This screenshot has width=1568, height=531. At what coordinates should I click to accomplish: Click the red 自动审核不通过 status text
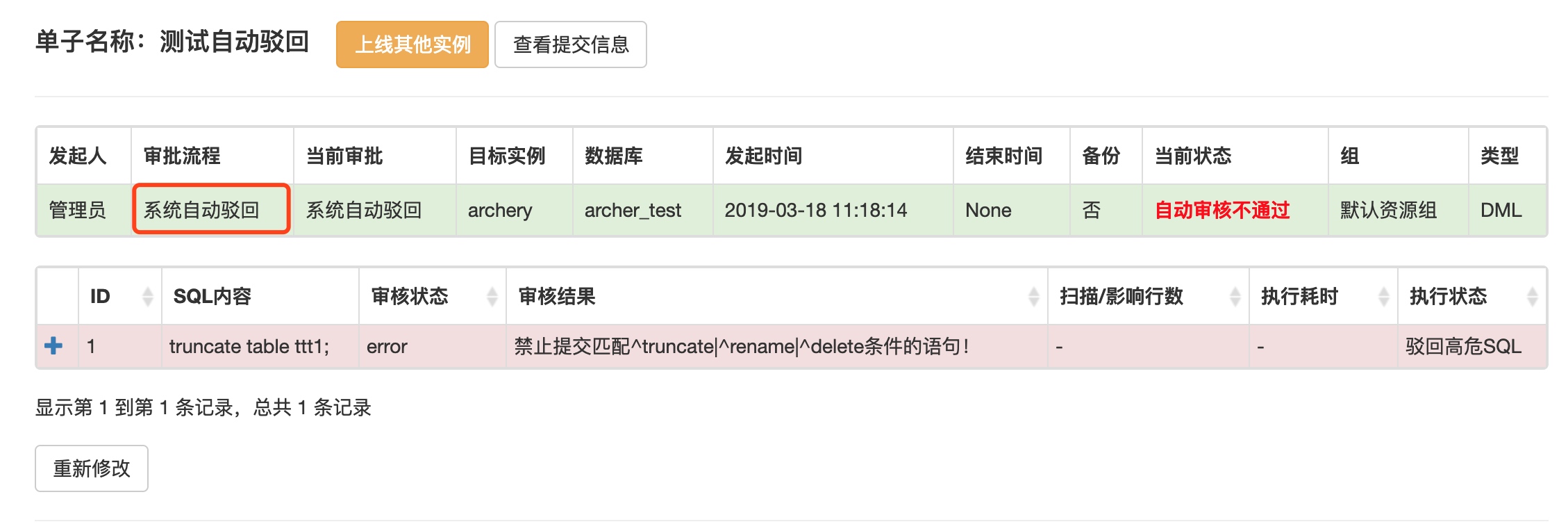1222,210
